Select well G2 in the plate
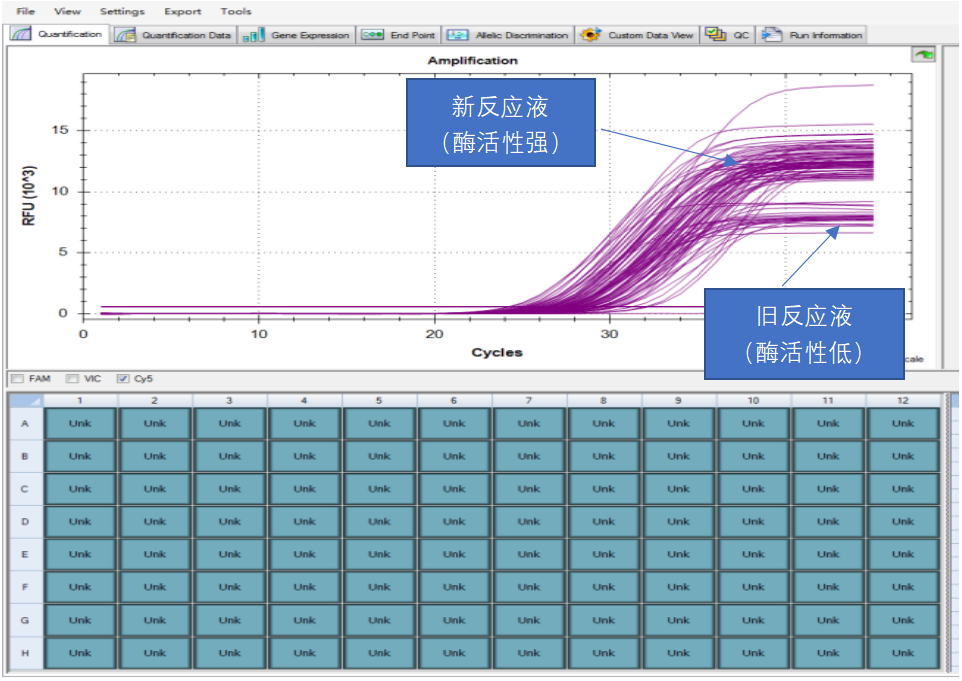Screen dimensions: 962x681 coord(155,620)
